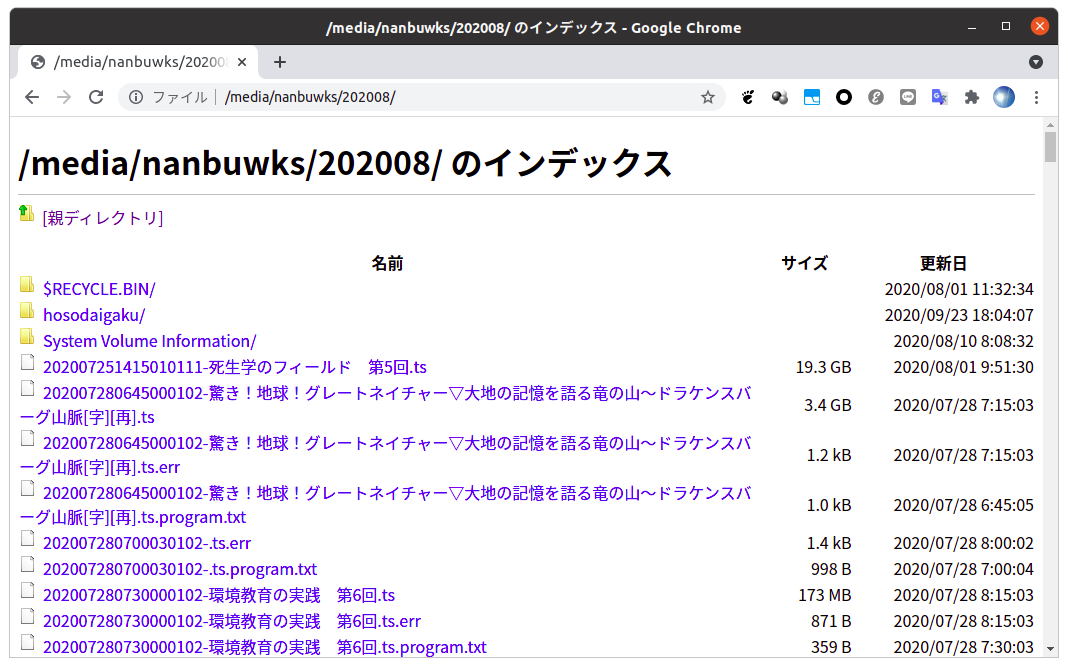The image size is (1068, 667).
Task: Open a new tab with the plus button
Action: (280, 62)
